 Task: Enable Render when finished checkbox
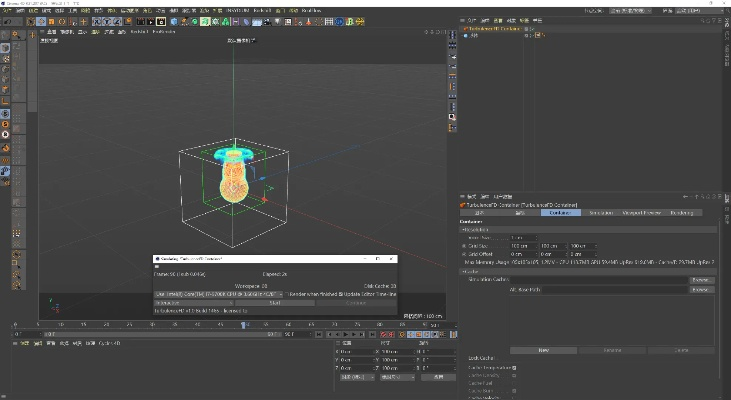[x=287, y=294]
